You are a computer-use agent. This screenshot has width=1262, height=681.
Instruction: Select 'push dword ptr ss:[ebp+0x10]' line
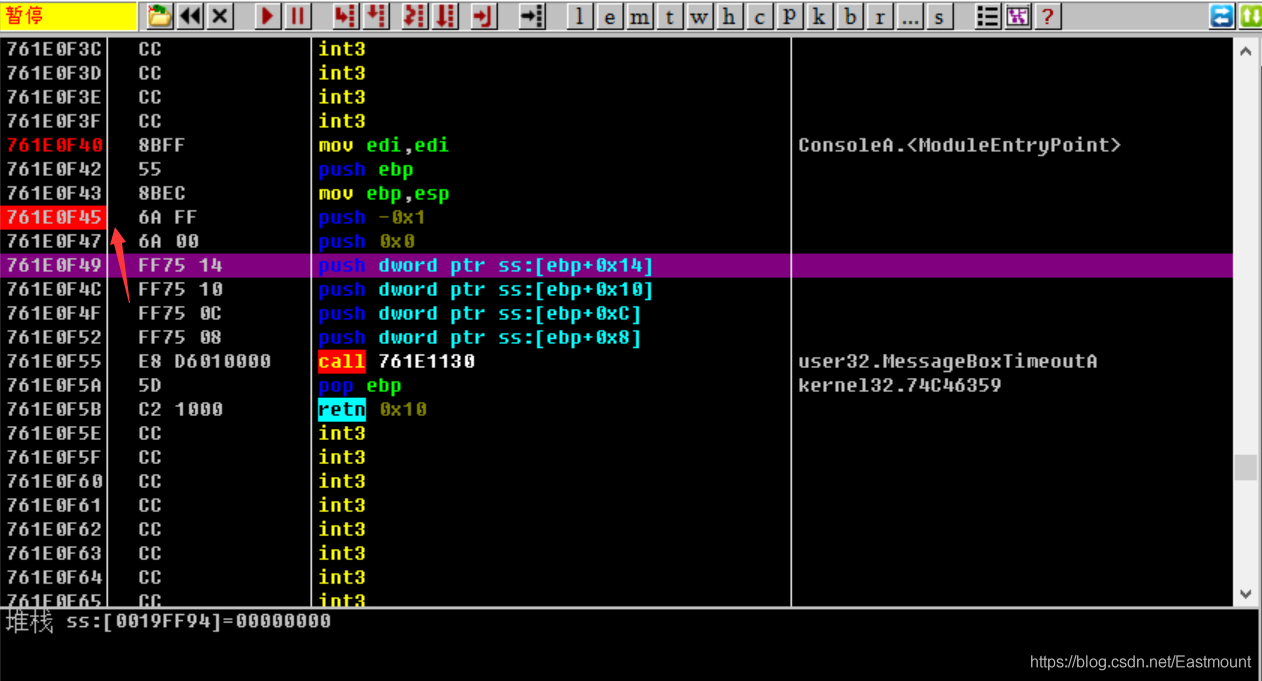(486, 289)
